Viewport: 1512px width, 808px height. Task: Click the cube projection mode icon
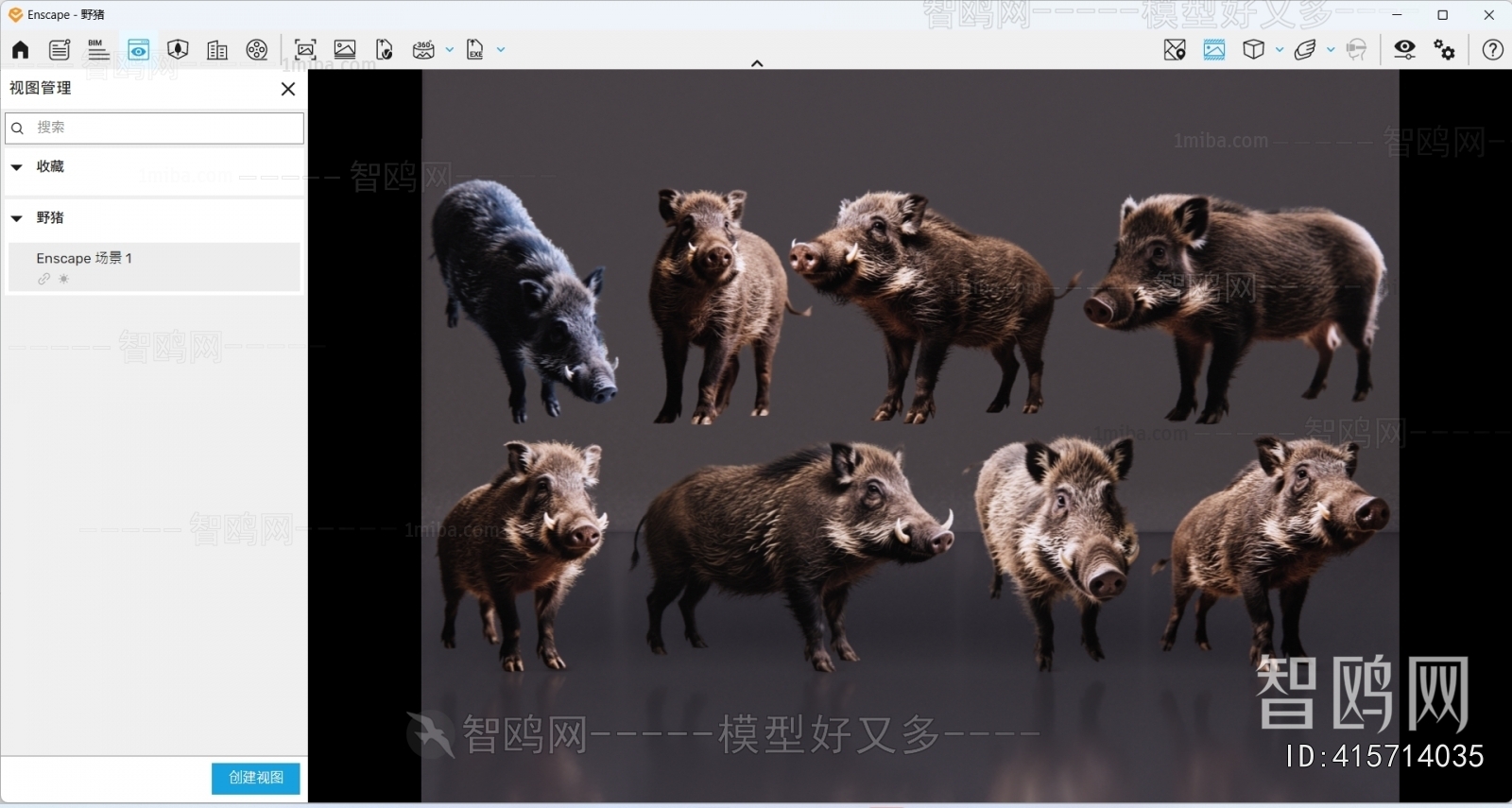pyautogui.click(x=1254, y=50)
